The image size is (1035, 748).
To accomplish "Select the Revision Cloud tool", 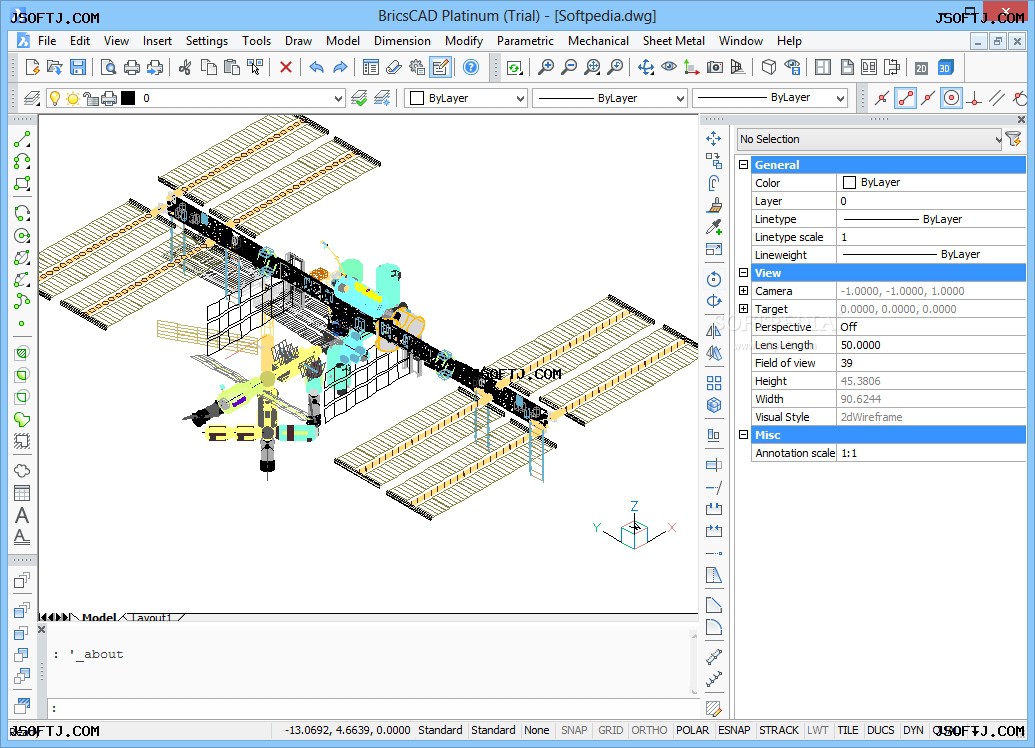I will click(22, 470).
